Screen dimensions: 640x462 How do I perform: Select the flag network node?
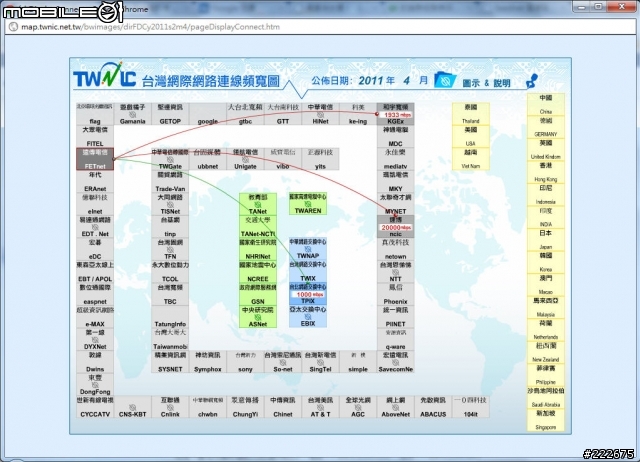95,114
